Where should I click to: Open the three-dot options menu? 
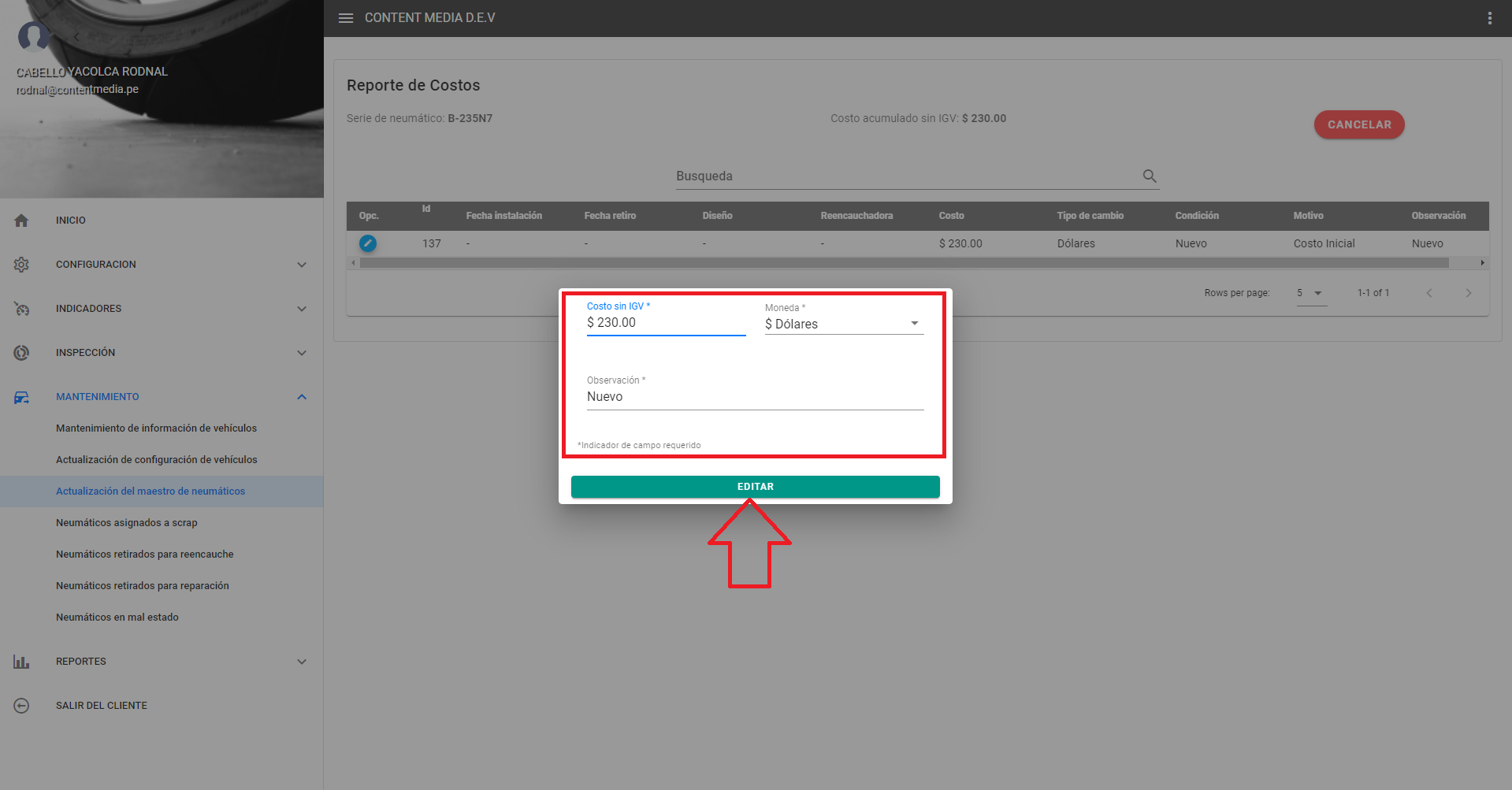coord(1489,18)
